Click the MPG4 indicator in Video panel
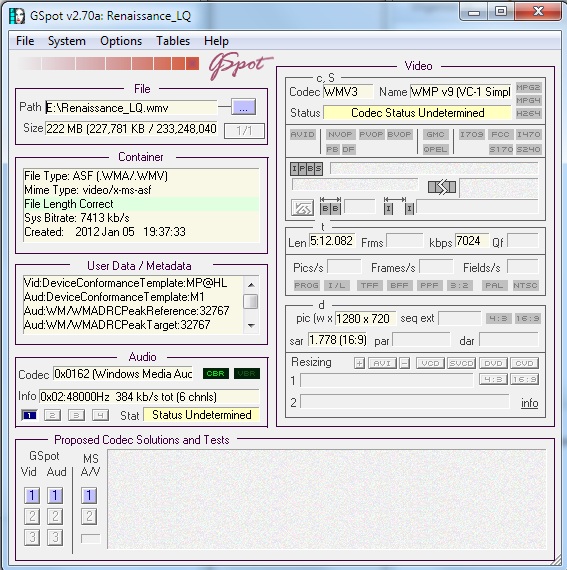Image resolution: width=567 pixels, height=570 pixels. (x=528, y=100)
